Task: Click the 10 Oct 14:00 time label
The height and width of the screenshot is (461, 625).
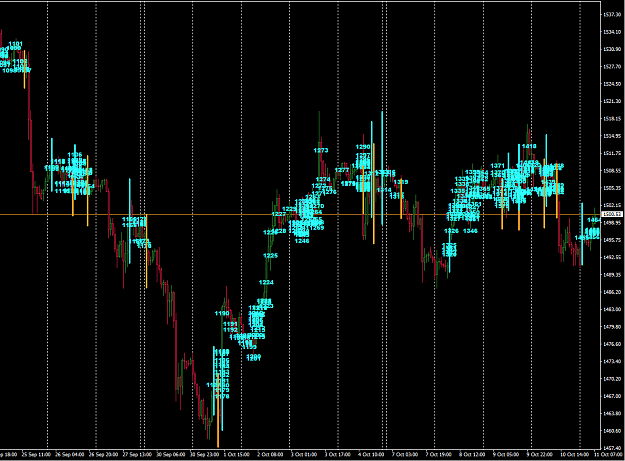Action: 574,454
